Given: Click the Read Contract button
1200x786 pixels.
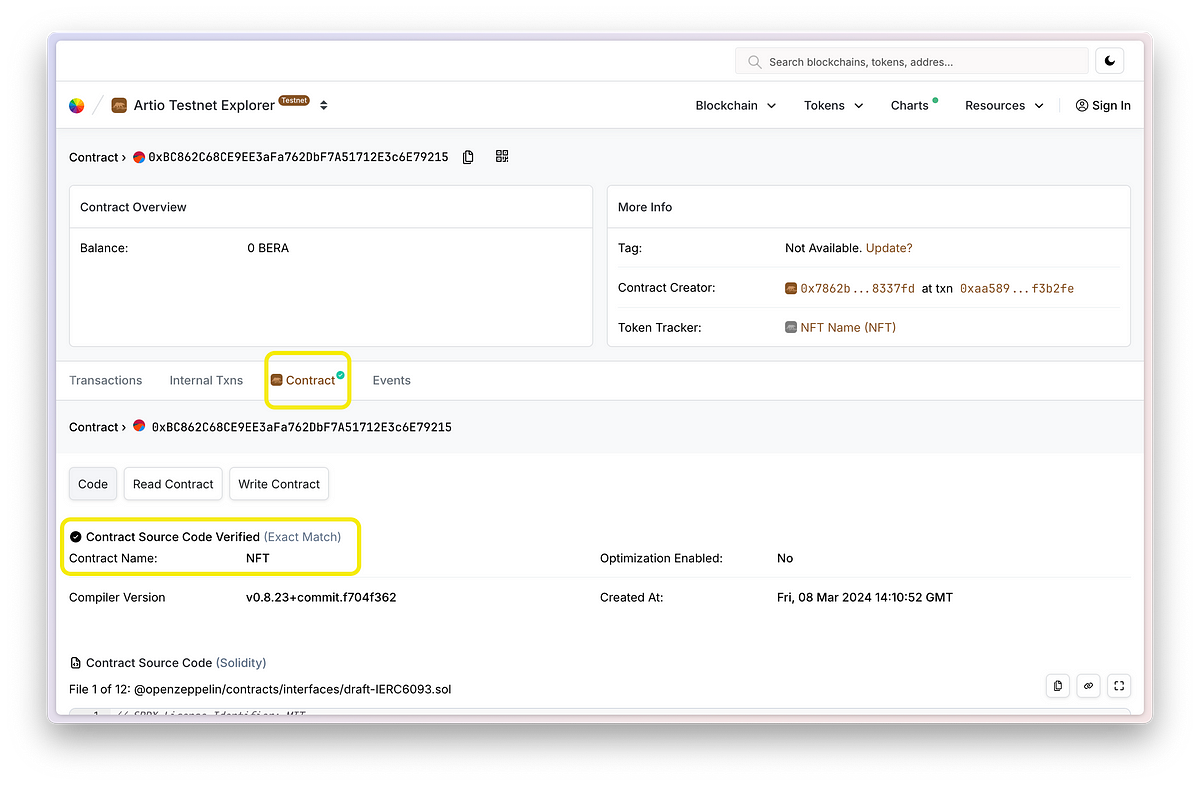Looking at the screenshot, I should [x=173, y=484].
